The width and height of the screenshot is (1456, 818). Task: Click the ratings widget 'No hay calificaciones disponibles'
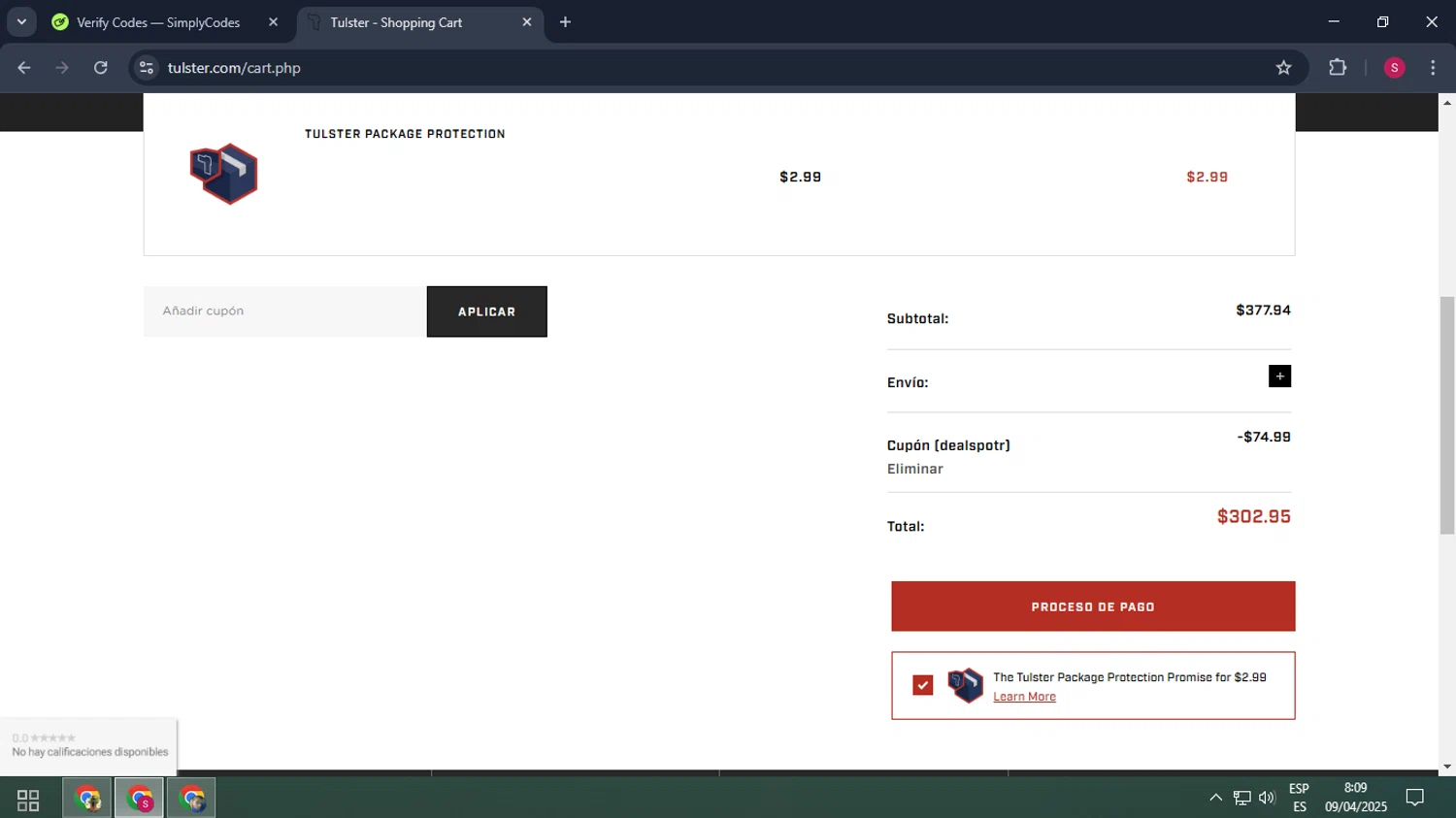point(88,745)
